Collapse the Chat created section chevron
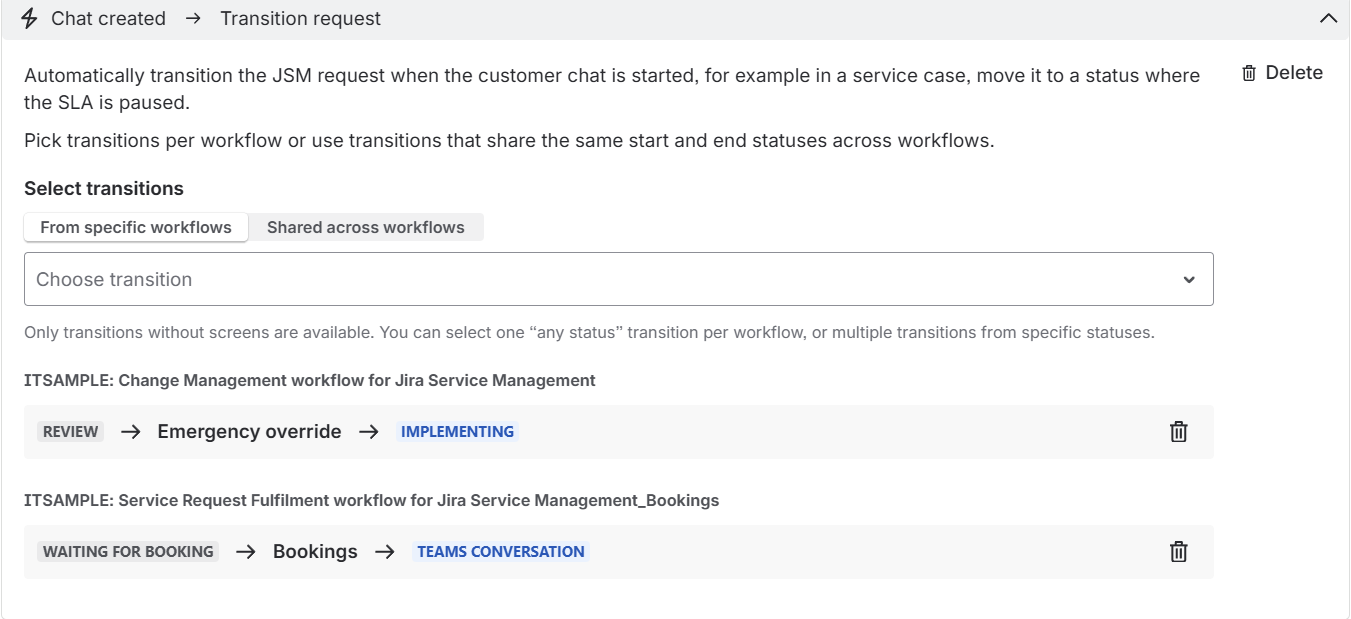Viewport: 1351px width, 619px height. [1328, 19]
